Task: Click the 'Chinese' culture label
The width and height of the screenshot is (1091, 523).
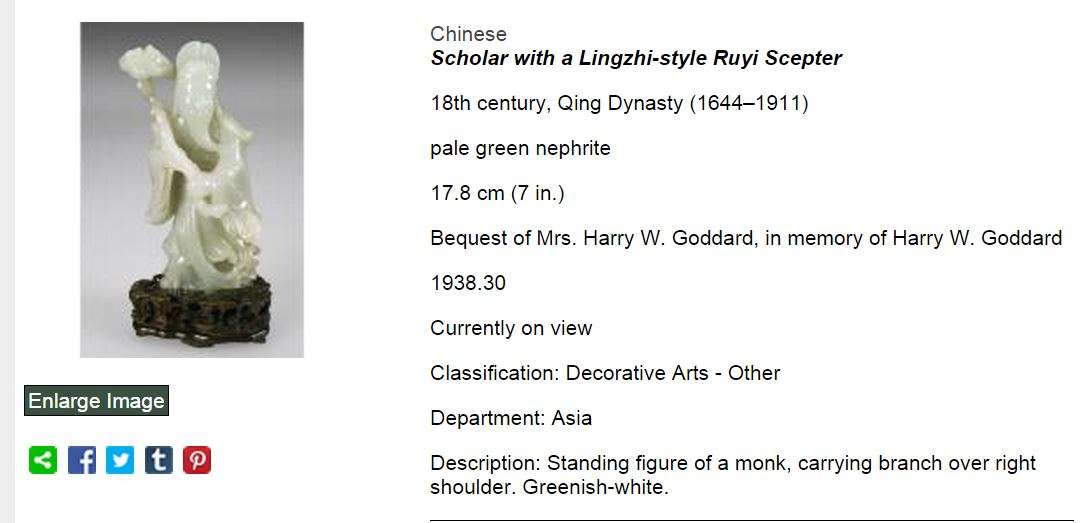Action: pyautogui.click(x=468, y=34)
